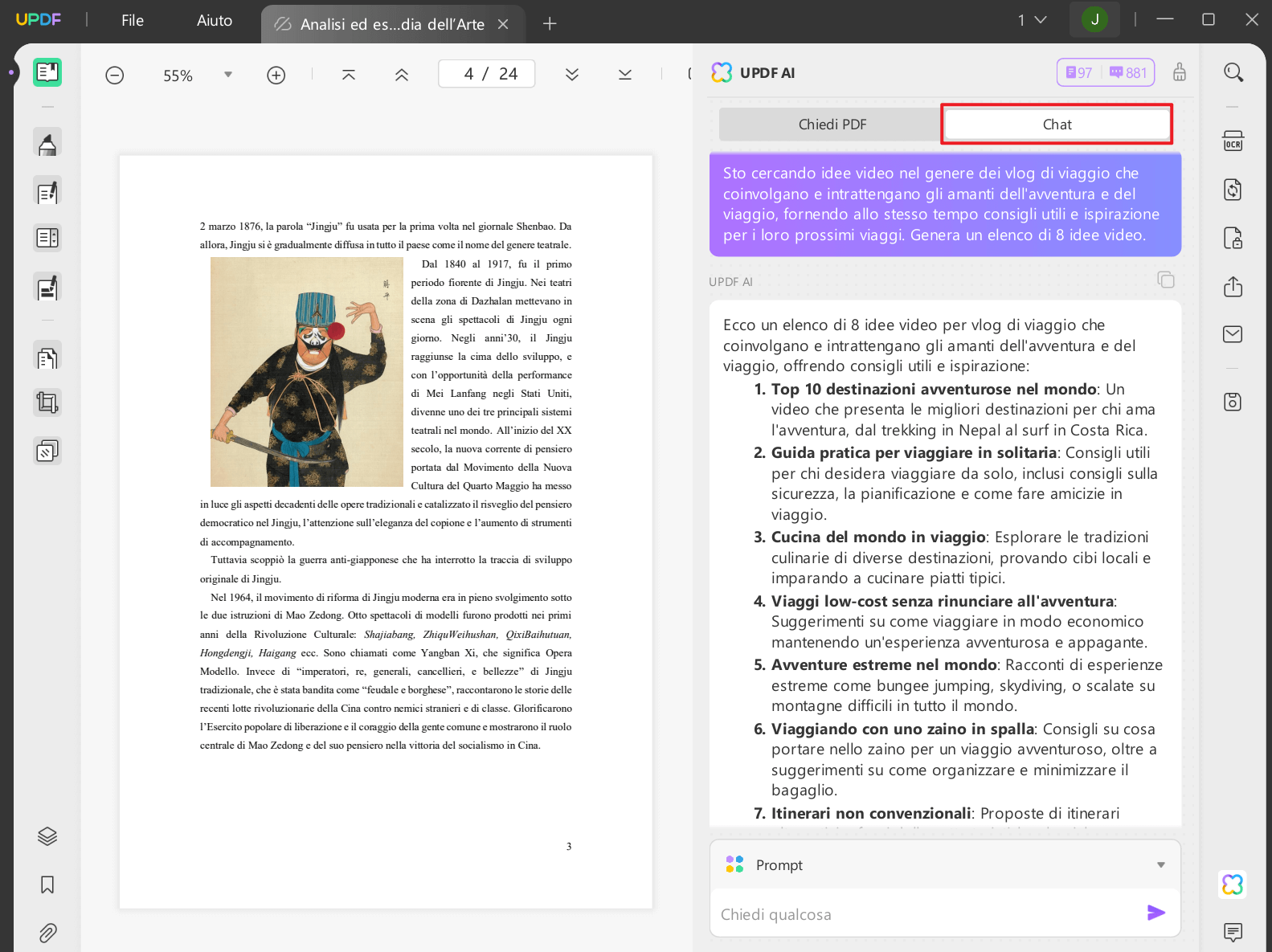Open the Edit PDF tool
Viewport: 1272px width, 952px height.
(x=47, y=191)
